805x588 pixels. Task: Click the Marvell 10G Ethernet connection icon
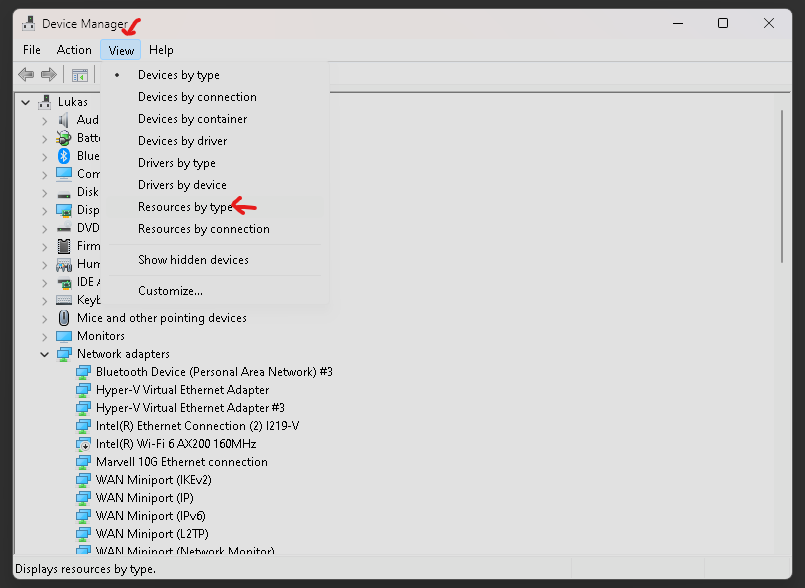coord(84,462)
